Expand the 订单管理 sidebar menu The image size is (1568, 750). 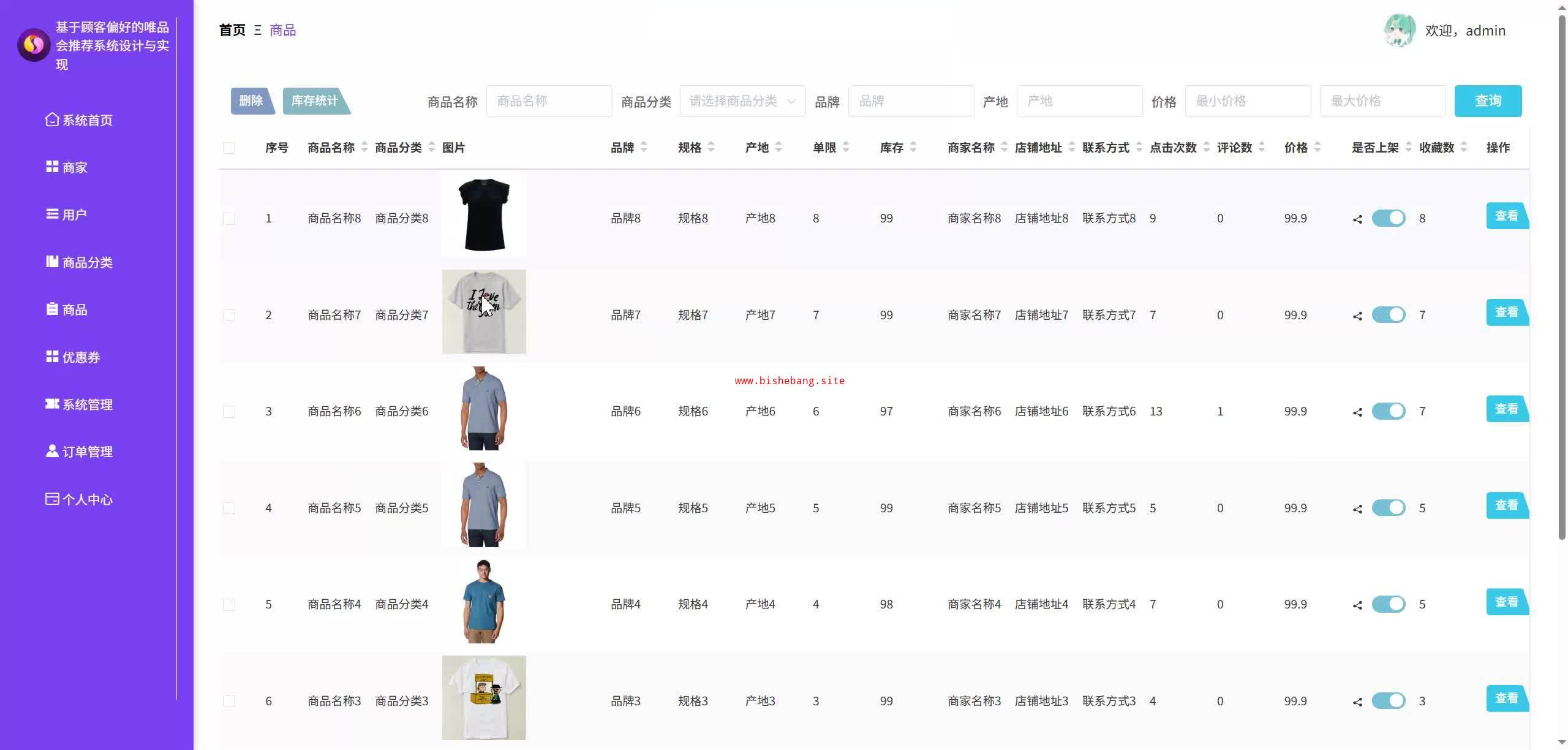[79, 452]
